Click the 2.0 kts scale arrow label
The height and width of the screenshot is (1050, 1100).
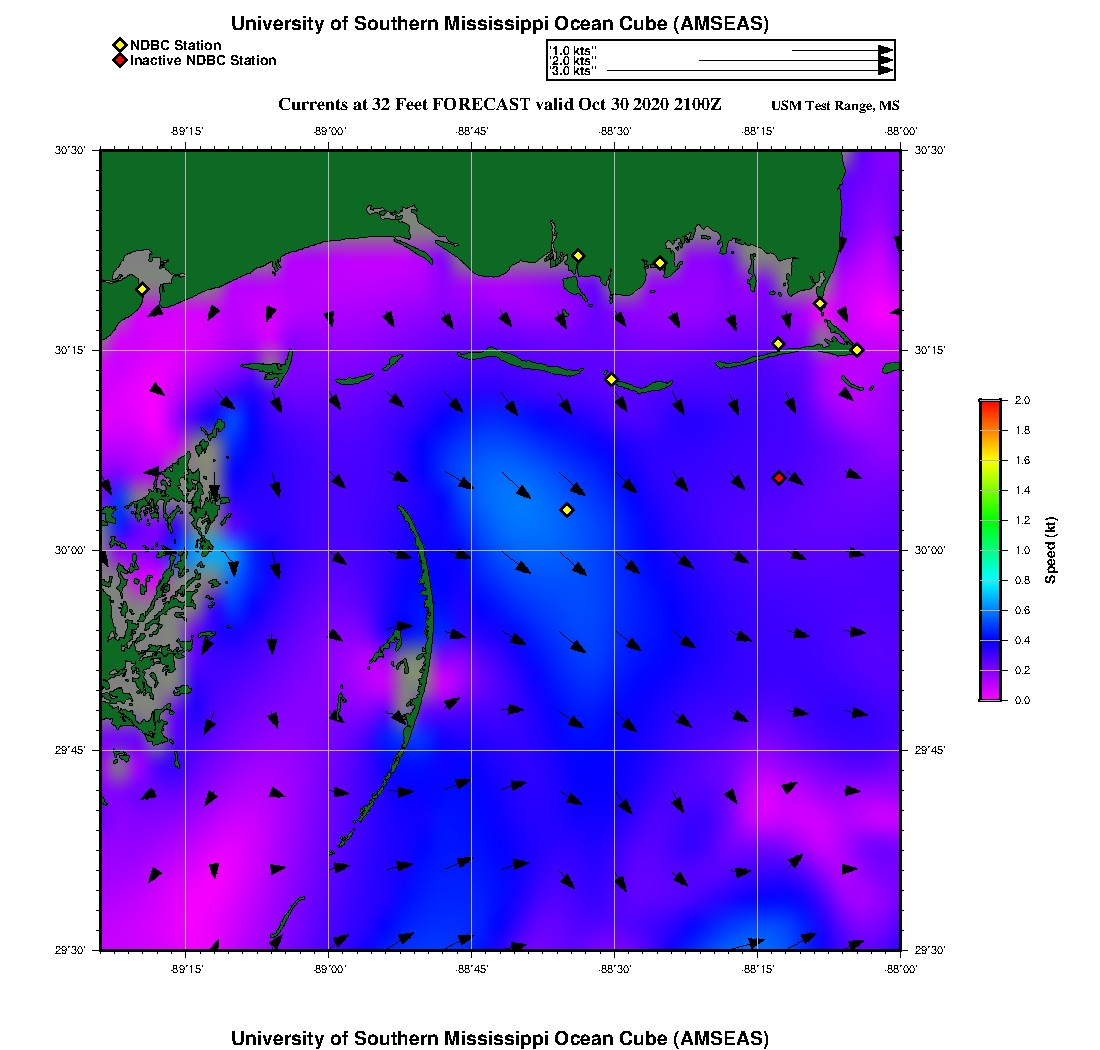point(573,61)
